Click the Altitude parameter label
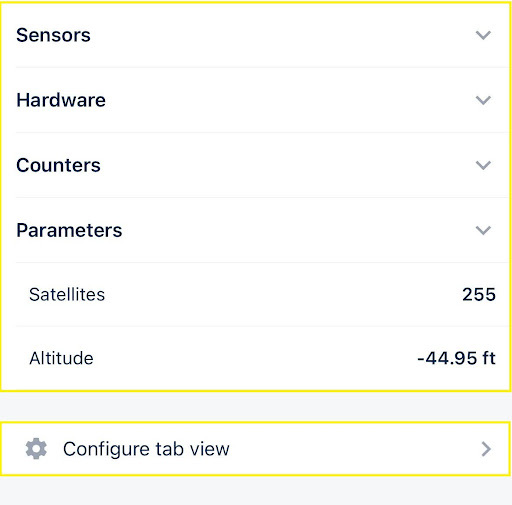Screen dimensions: 512x505 click(61, 358)
